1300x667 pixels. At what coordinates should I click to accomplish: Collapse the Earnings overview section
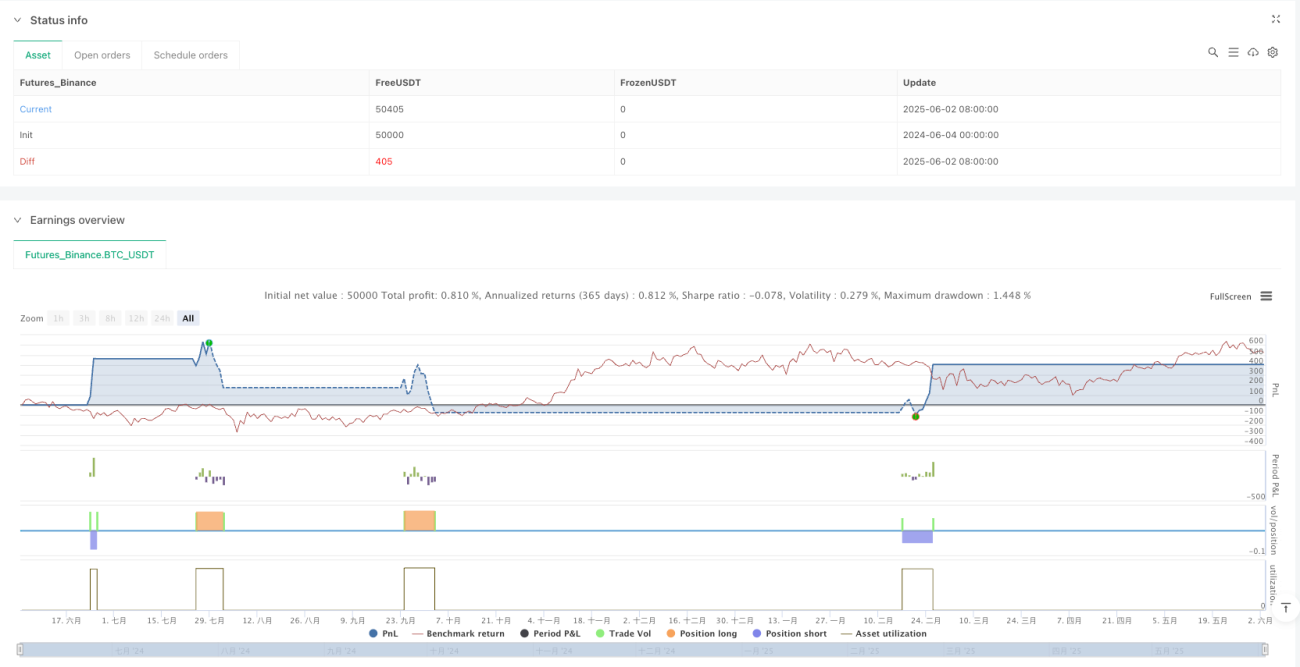pos(17,220)
